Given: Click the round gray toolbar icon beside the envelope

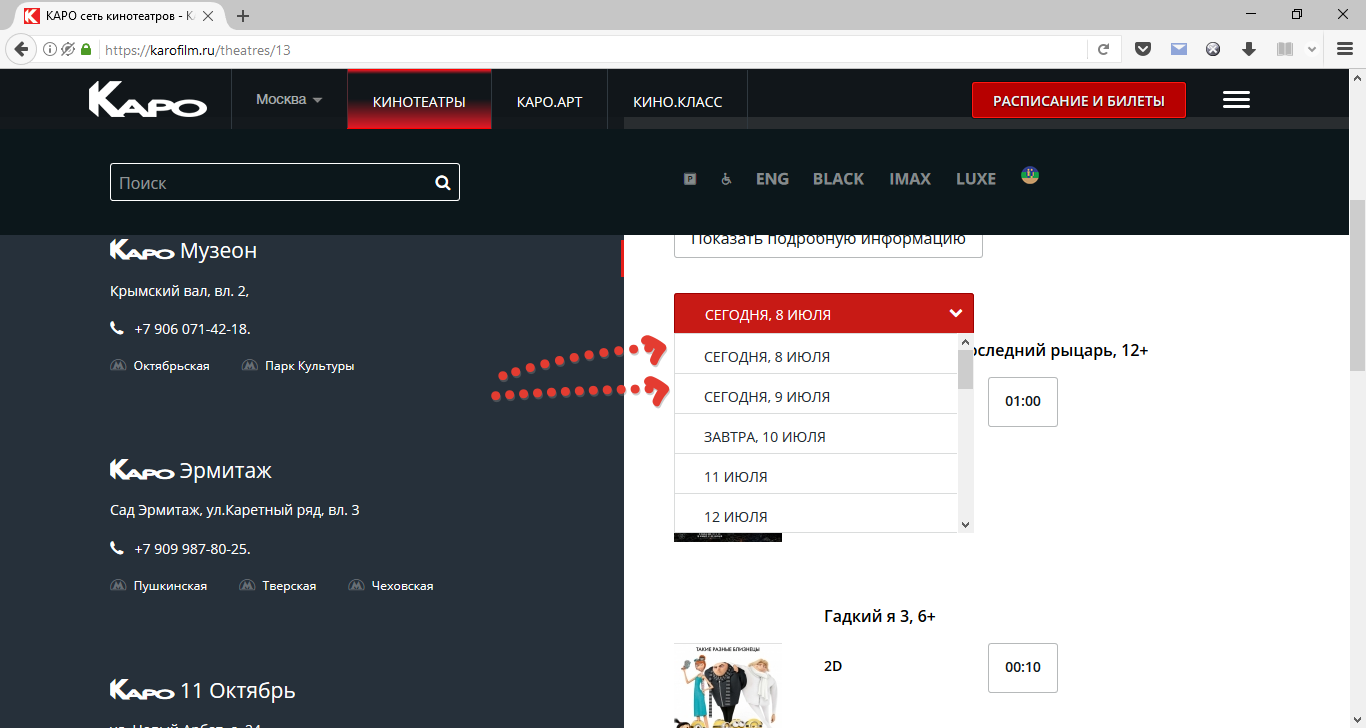Looking at the screenshot, I should 1213,49.
